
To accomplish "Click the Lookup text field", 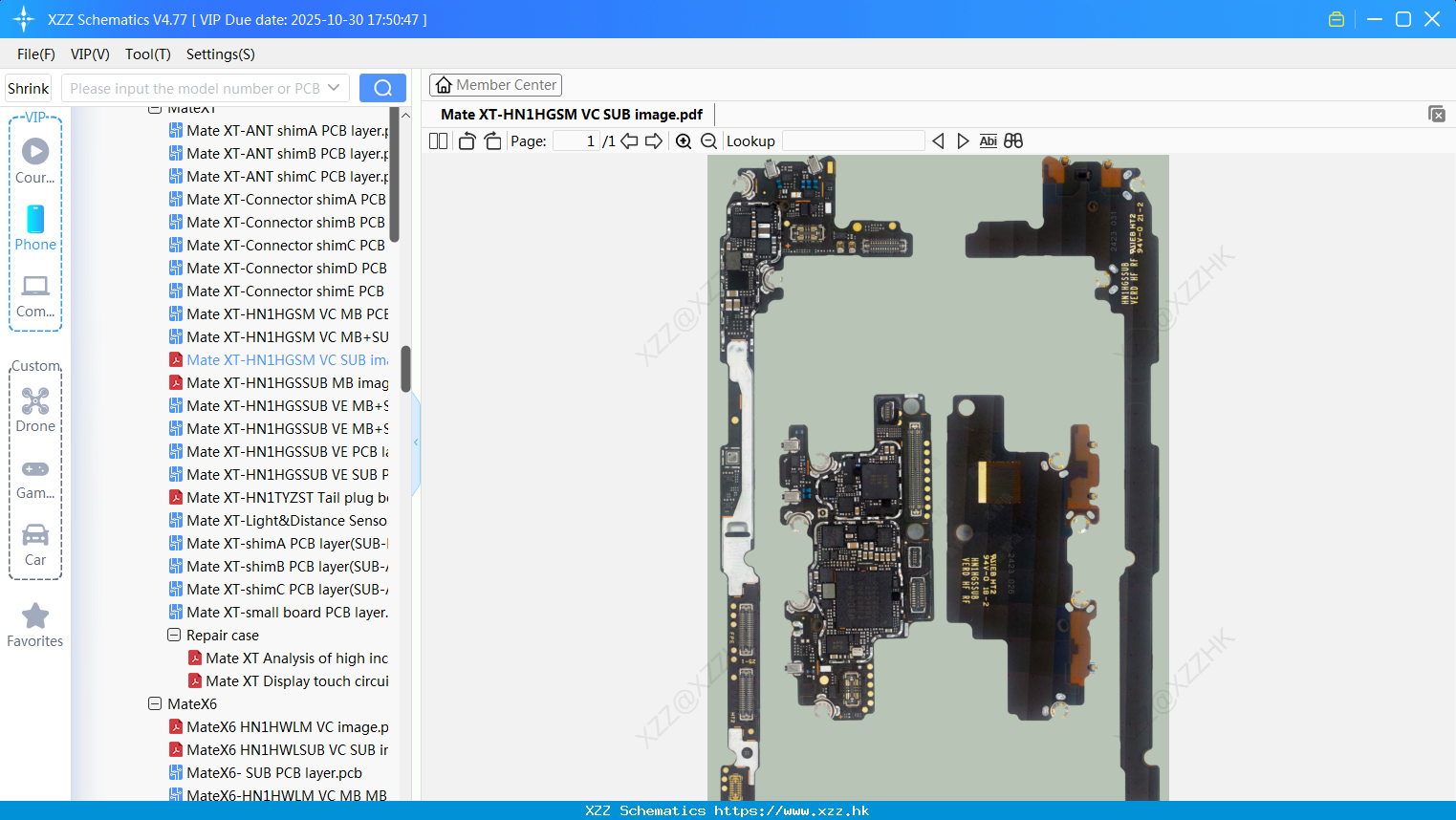I will (x=854, y=140).
